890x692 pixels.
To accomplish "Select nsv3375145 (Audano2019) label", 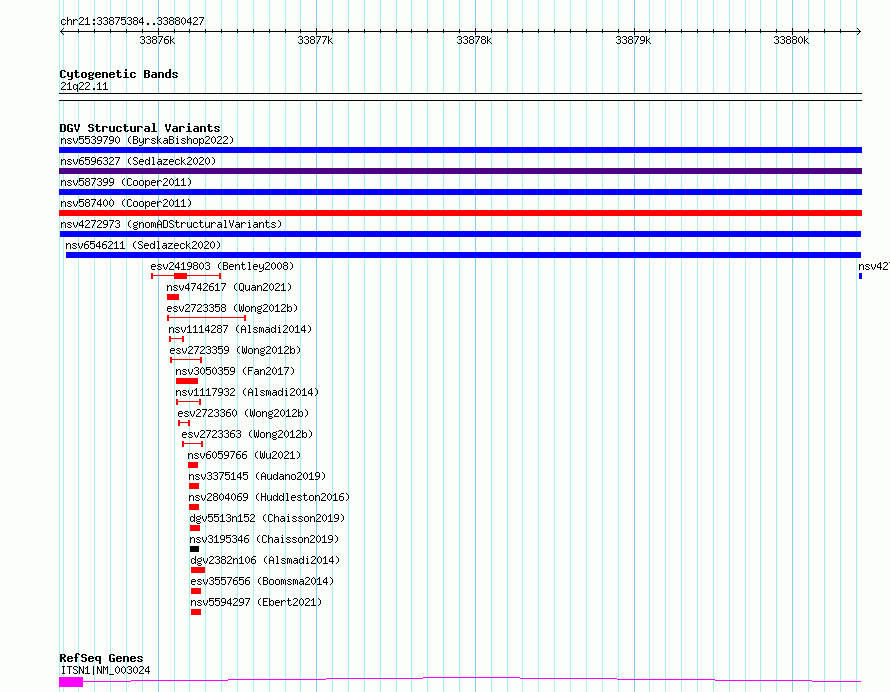I will tap(257, 476).
